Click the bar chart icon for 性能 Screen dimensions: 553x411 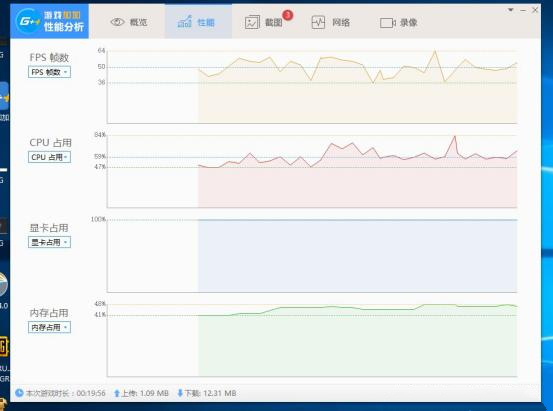point(184,22)
